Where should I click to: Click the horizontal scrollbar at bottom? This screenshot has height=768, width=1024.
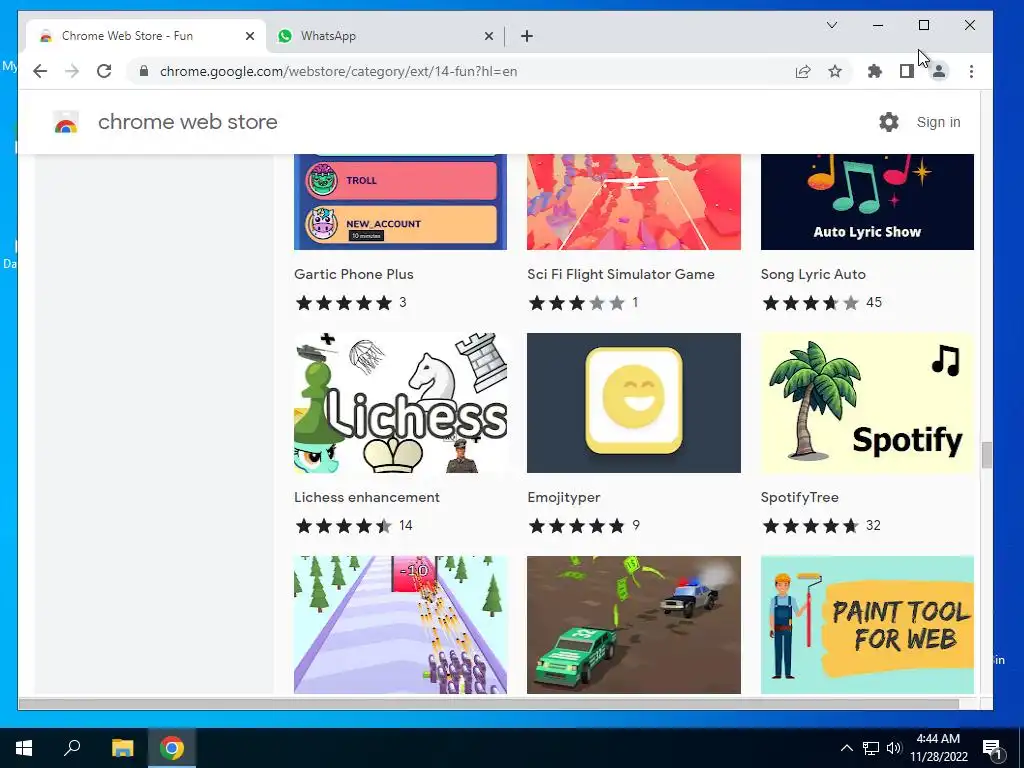488,704
